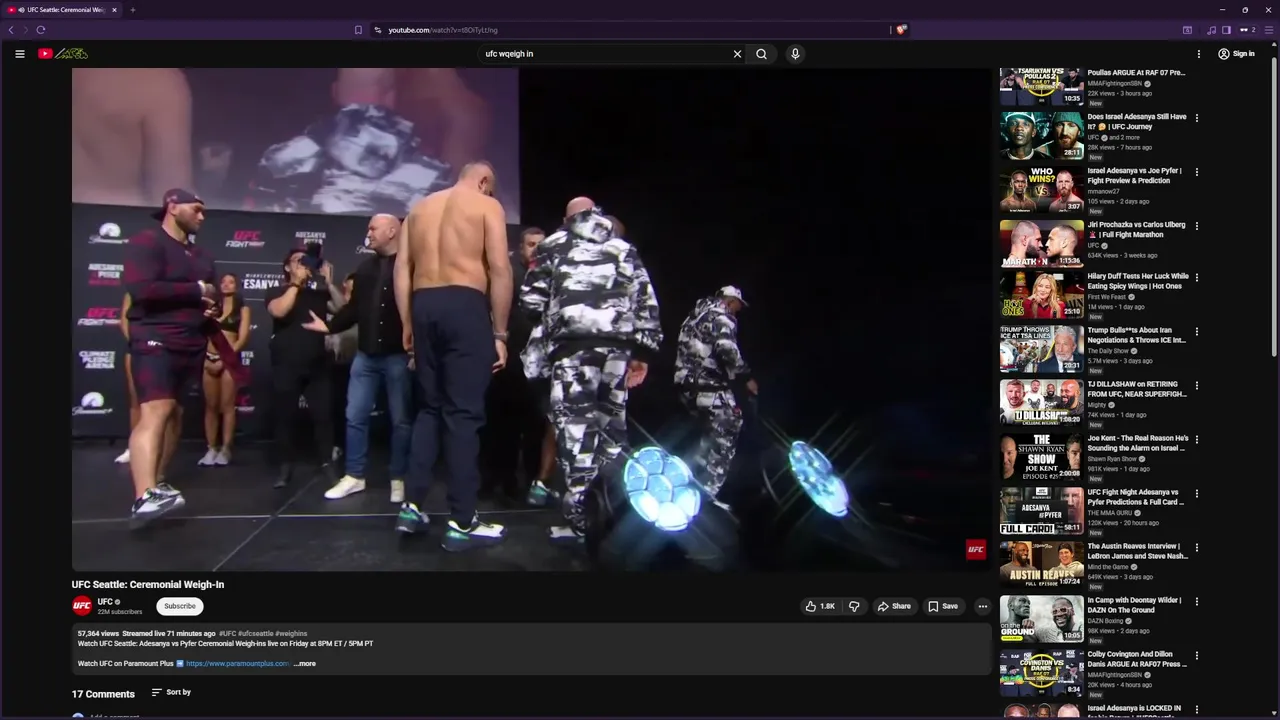This screenshot has width=1280, height=720.
Task: Go back with the browser back arrow
Action: tap(12, 30)
